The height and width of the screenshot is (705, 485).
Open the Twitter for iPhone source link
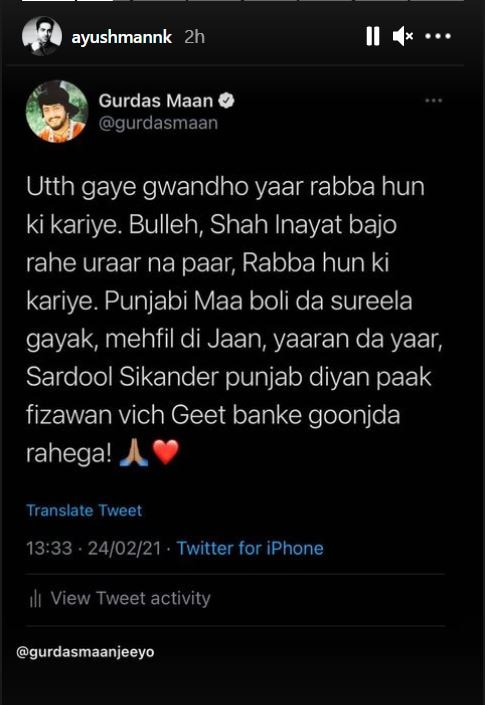pyautogui.click(x=250, y=548)
